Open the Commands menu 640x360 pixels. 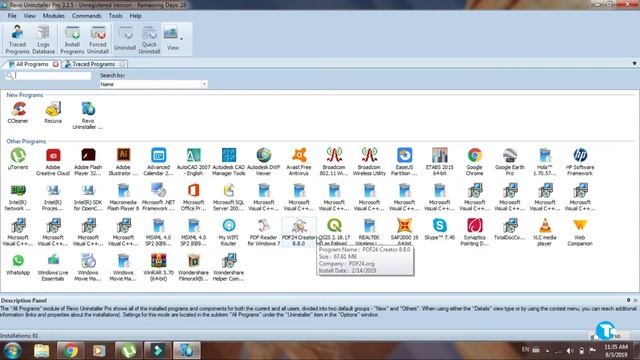point(86,16)
